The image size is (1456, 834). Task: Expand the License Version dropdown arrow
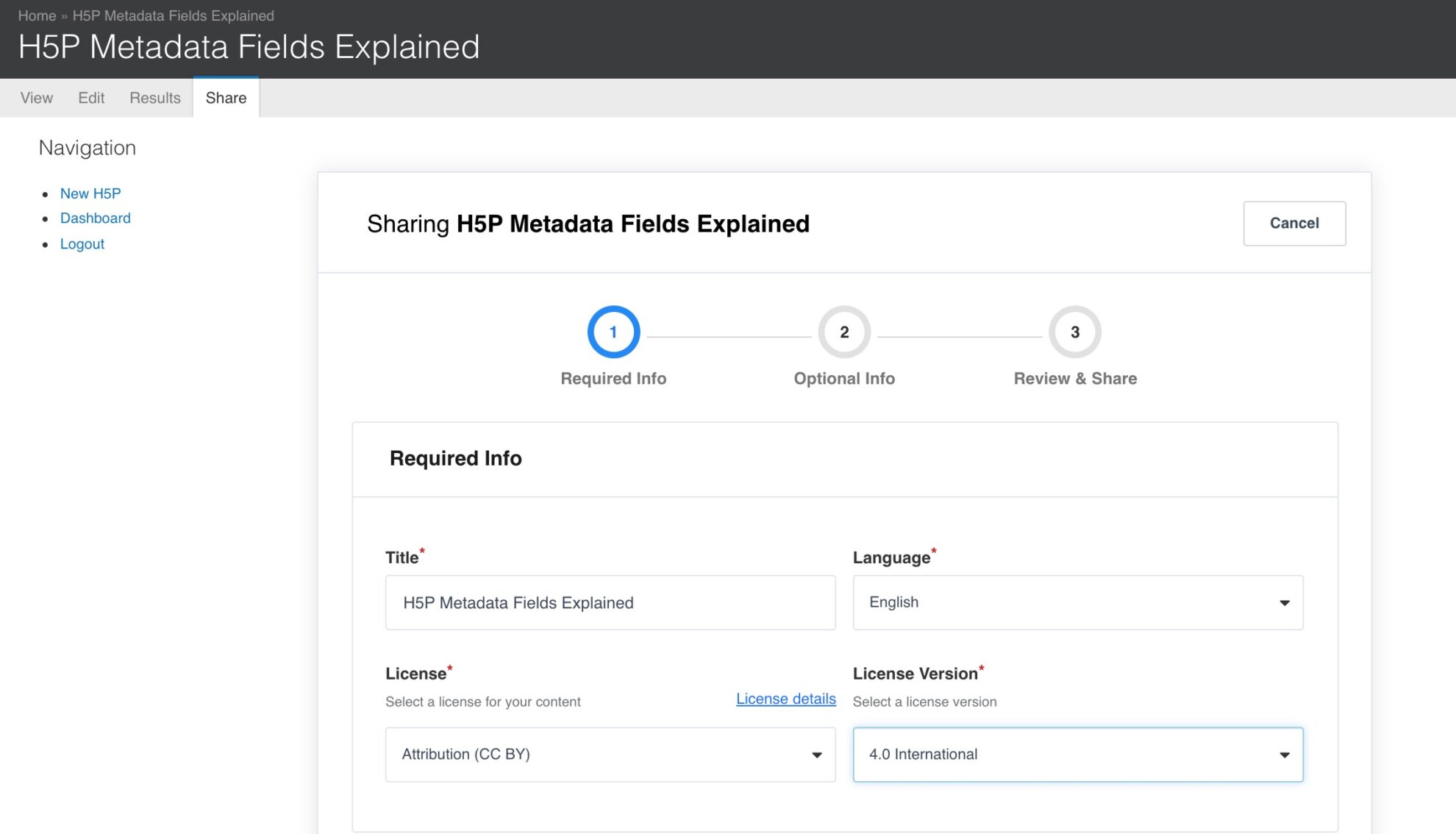pyautogui.click(x=1285, y=754)
